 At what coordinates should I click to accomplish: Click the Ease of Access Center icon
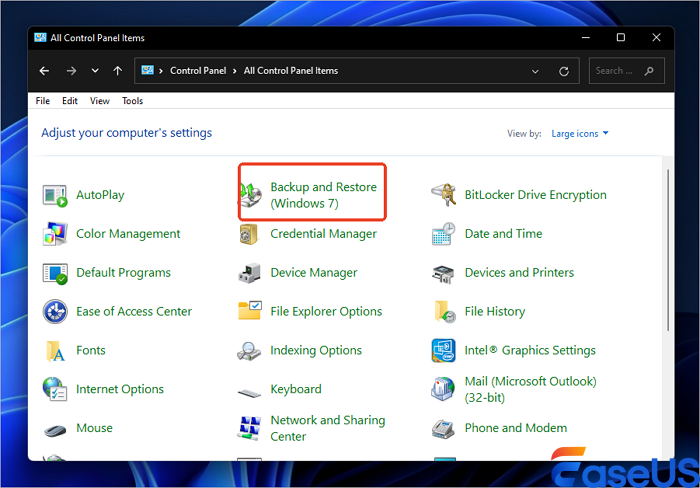pyautogui.click(x=54, y=312)
